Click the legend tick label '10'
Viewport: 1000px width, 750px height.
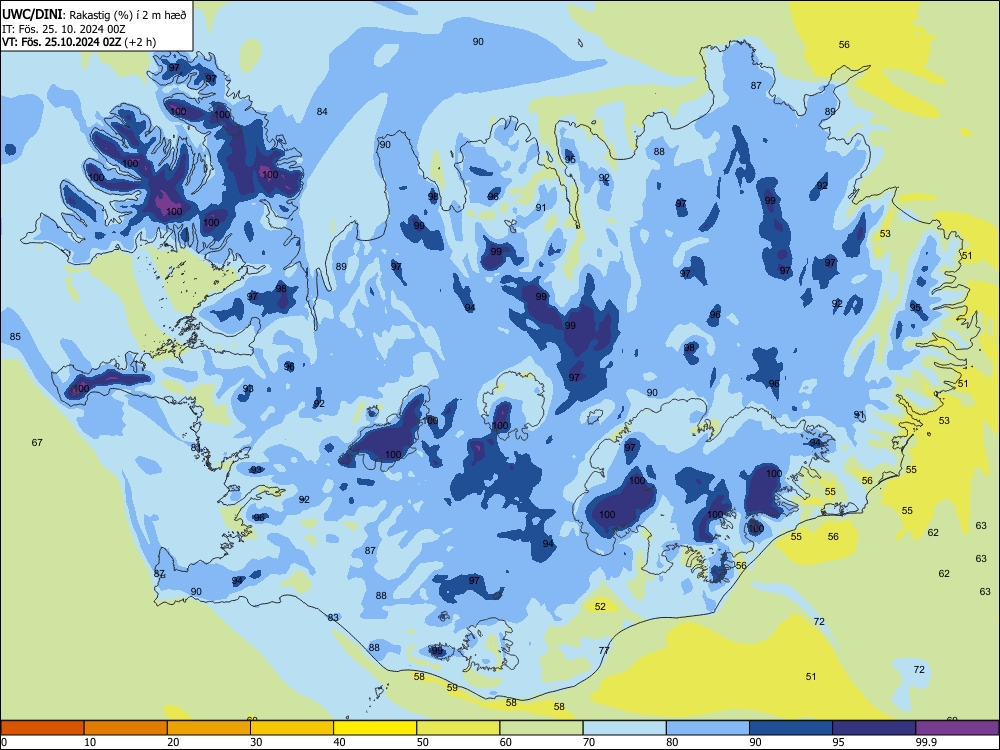tap(90, 742)
